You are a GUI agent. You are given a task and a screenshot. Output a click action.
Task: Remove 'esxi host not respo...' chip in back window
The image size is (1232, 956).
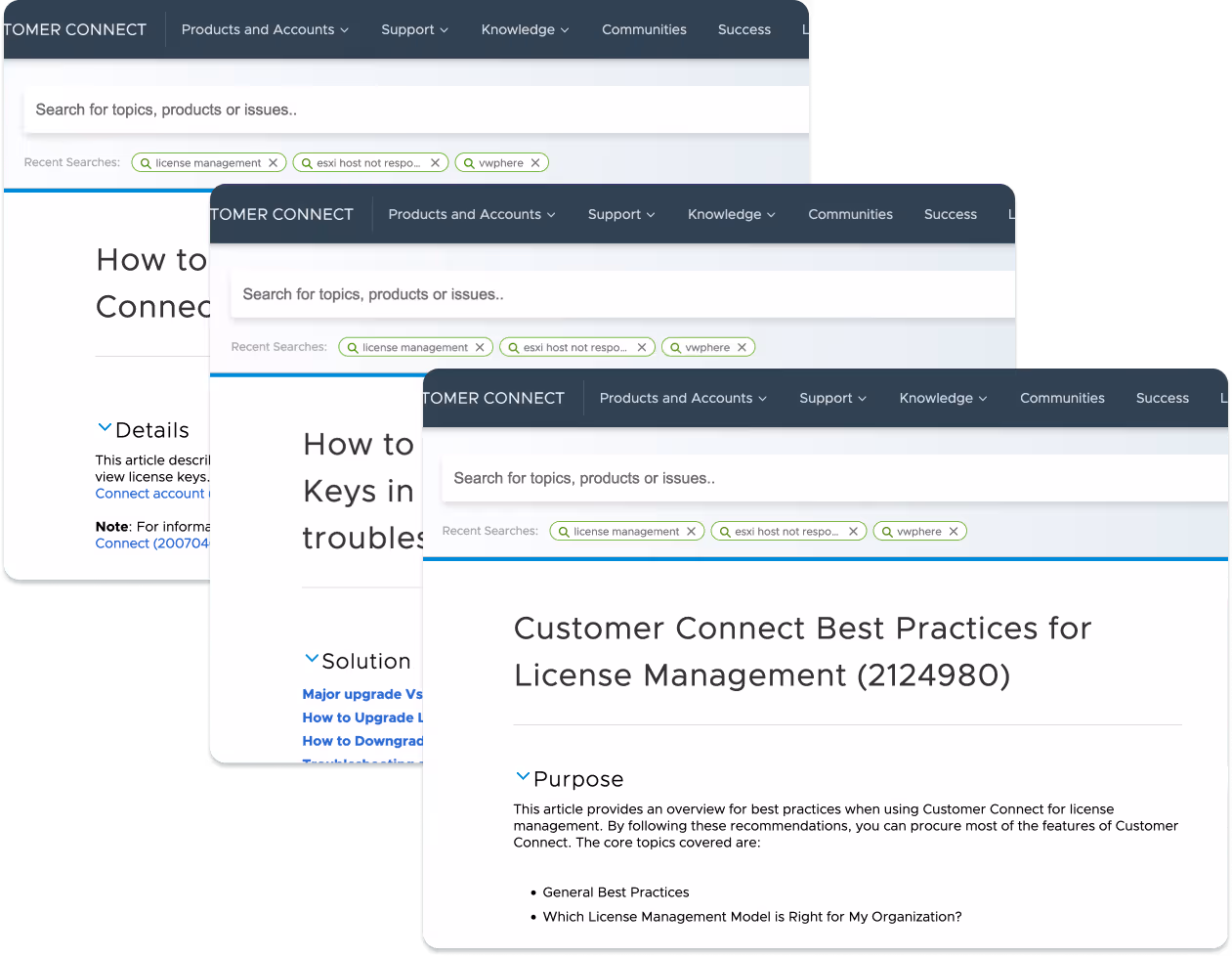coord(435,163)
